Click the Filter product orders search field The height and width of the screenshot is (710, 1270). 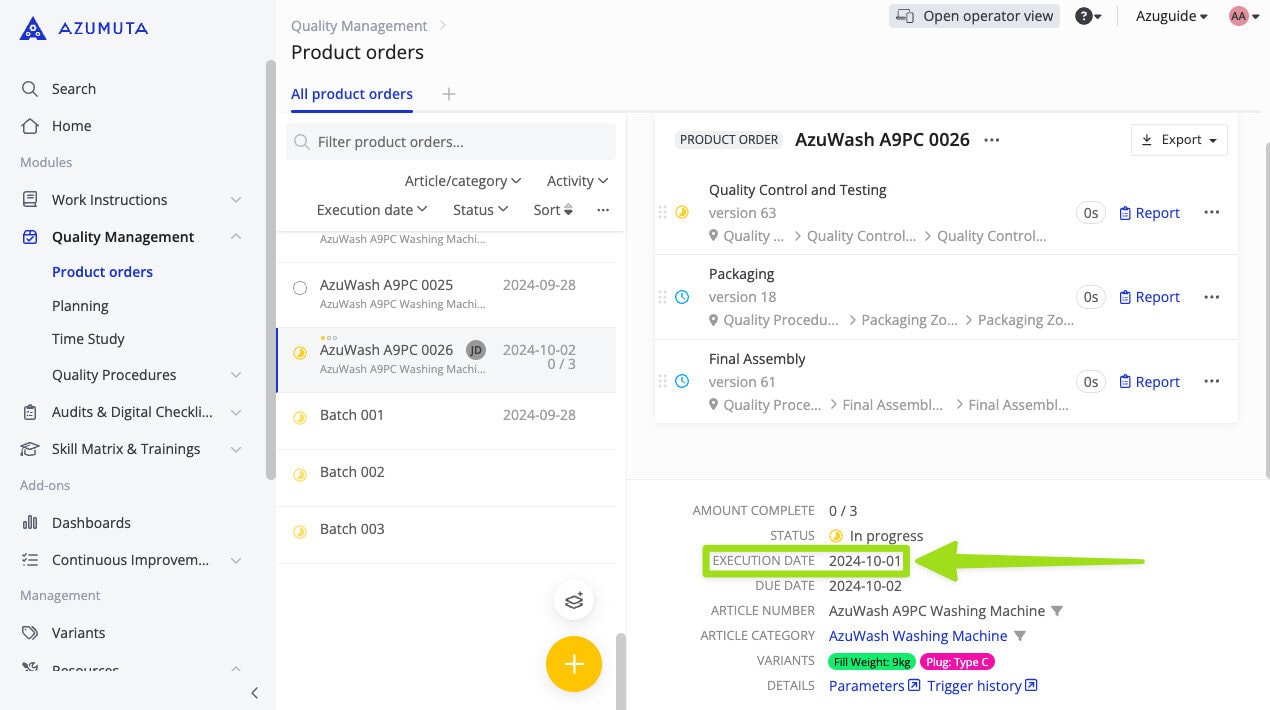pyautogui.click(x=450, y=141)
